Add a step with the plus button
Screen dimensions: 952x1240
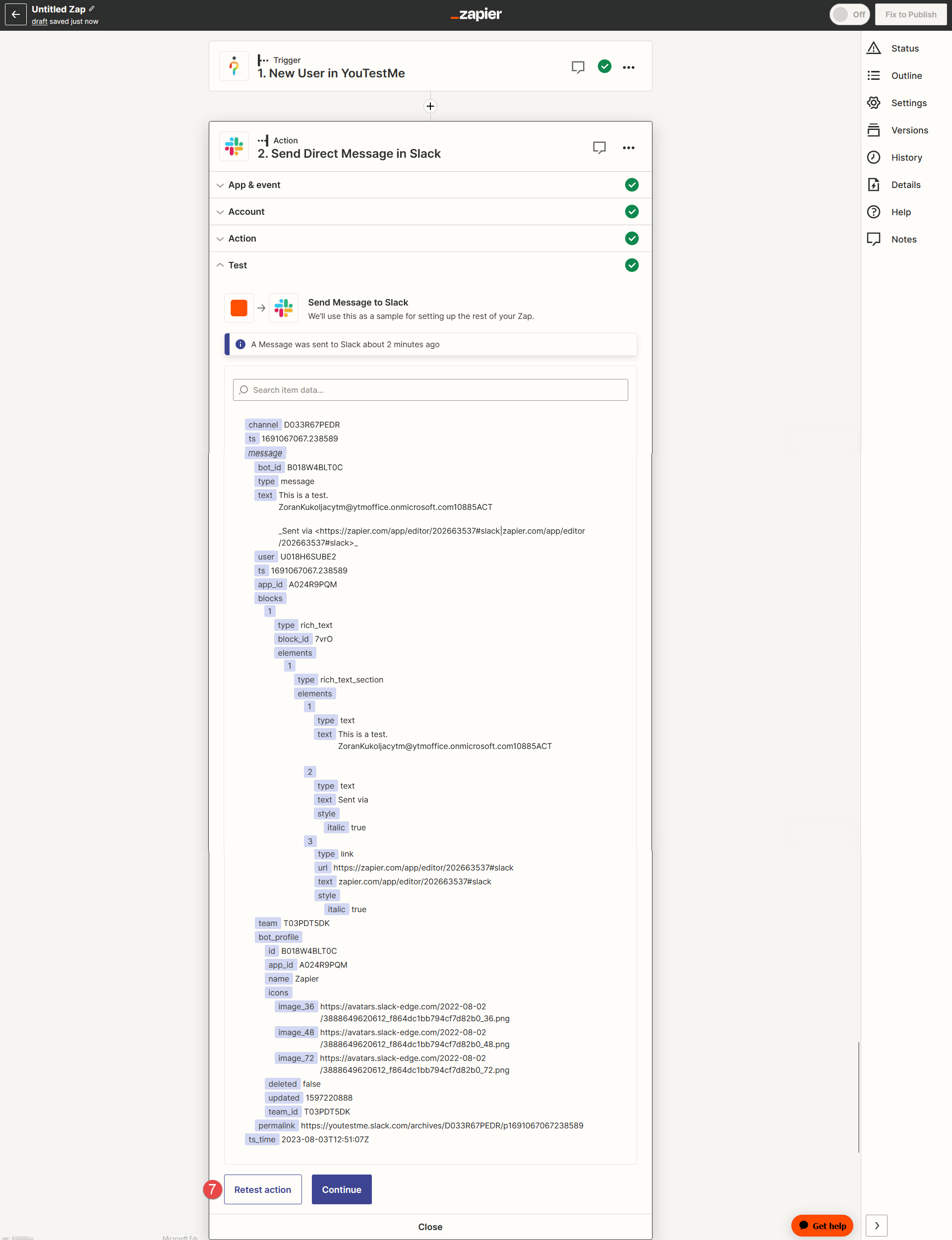(430, 106)
